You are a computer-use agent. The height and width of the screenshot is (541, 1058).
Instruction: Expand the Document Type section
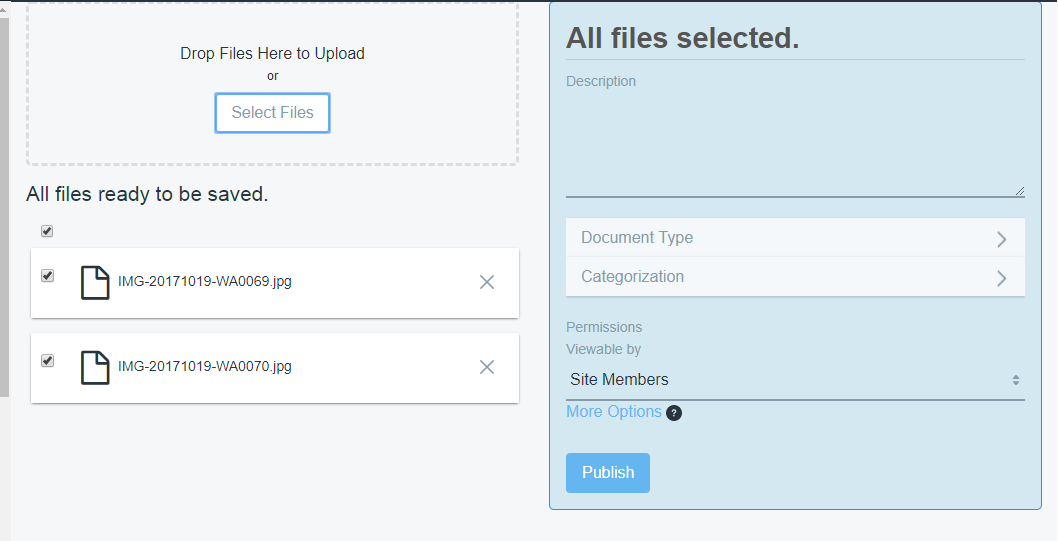click(x=637, y=238)
